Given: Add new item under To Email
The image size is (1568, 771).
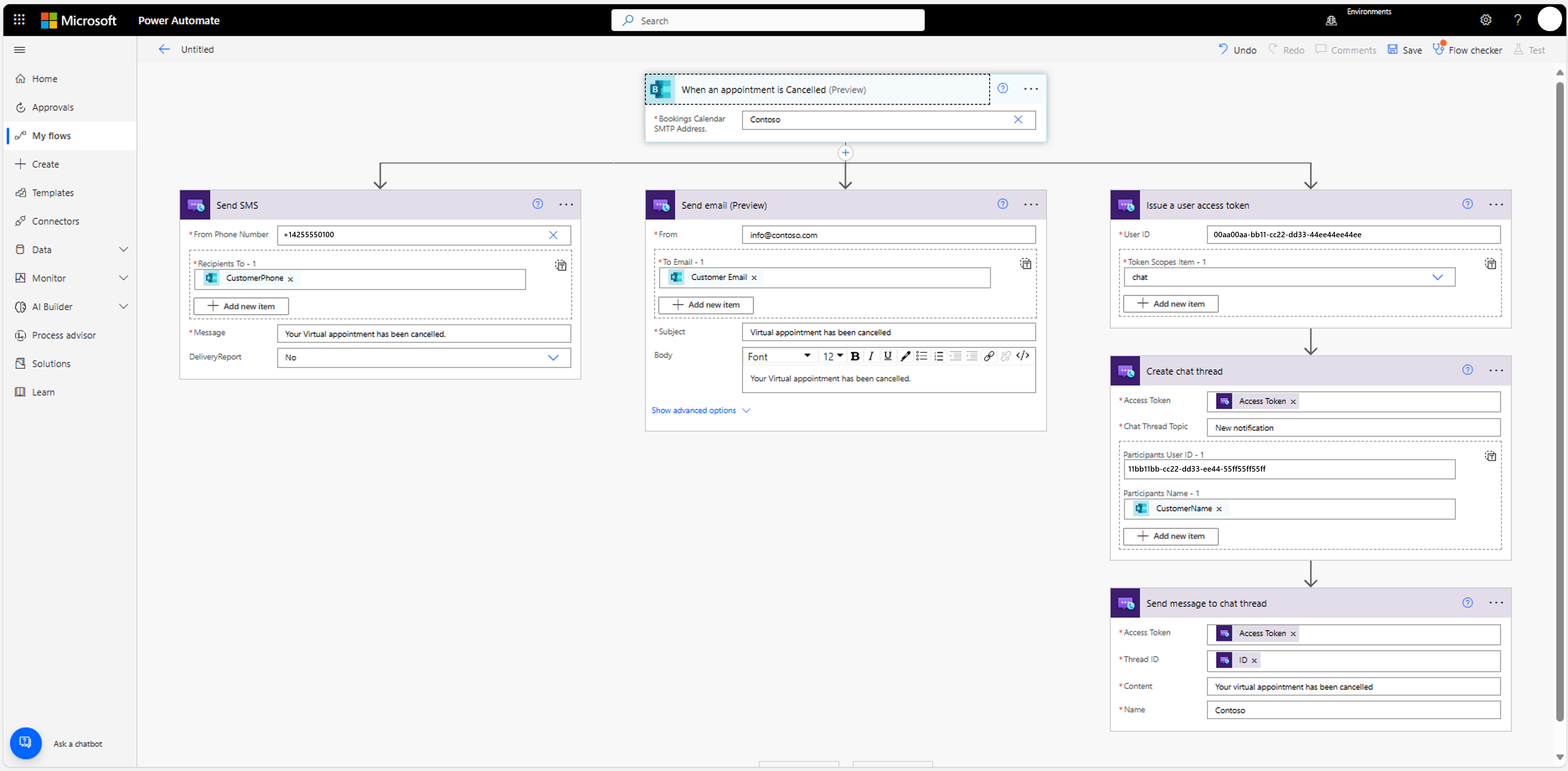Looking at the screenshot, I should coord(706,305).
